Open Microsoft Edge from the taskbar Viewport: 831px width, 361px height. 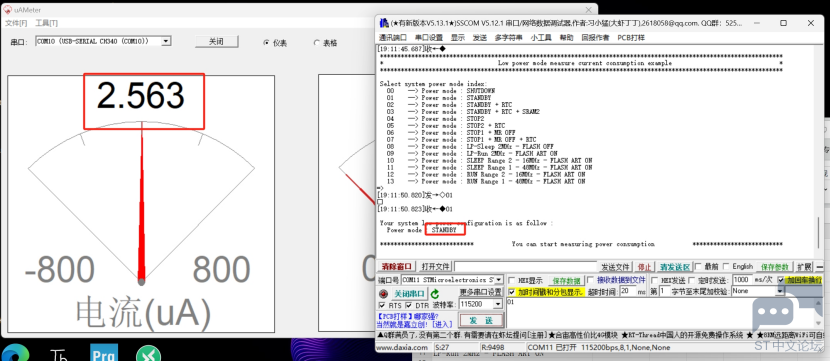click(14, 354)
